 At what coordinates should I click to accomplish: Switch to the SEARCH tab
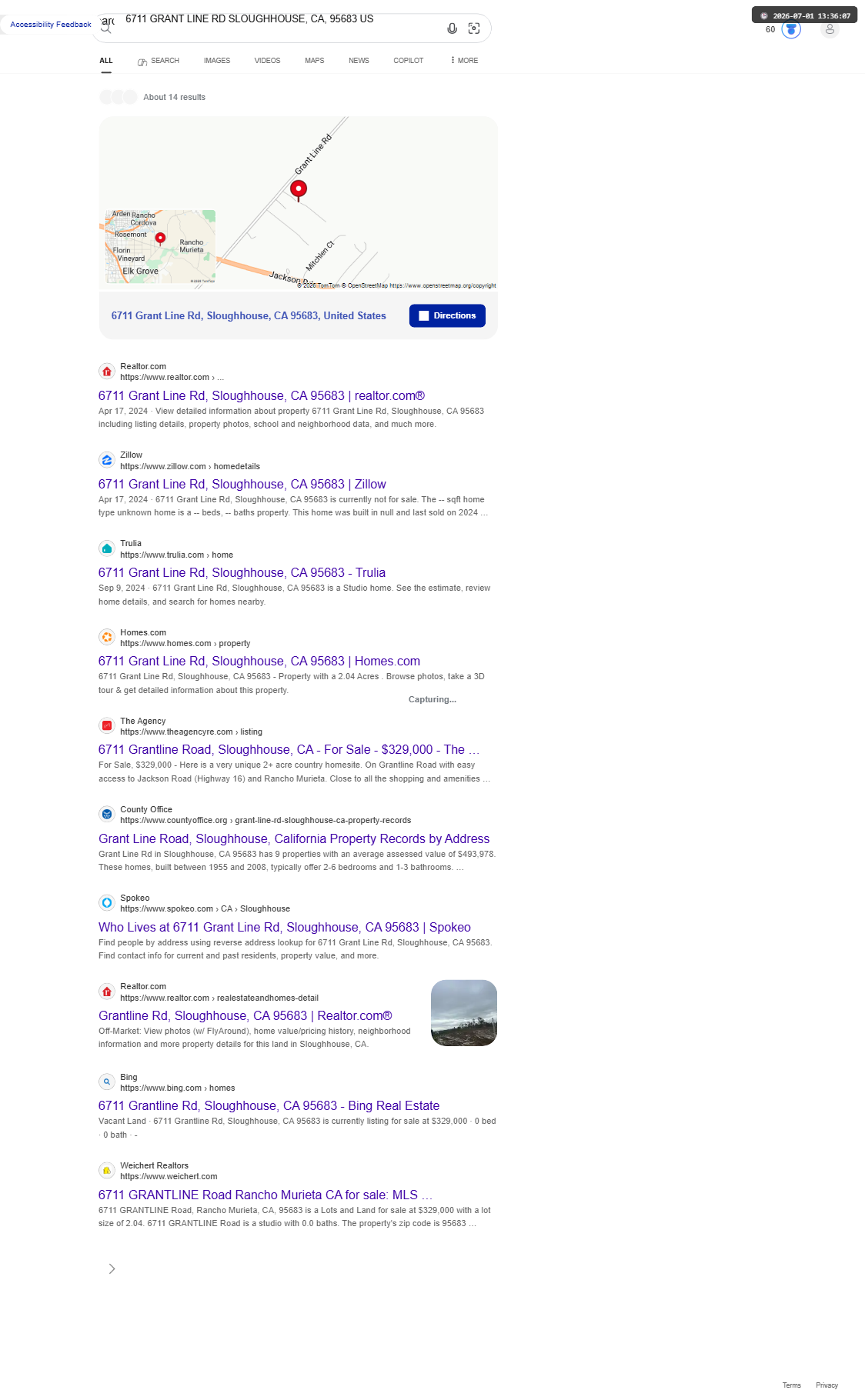[158, 61]
